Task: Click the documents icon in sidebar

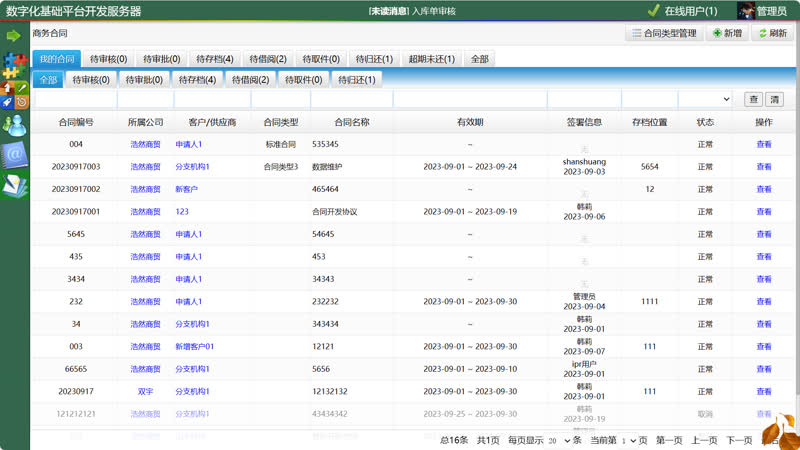Action: tap(14, 185)
